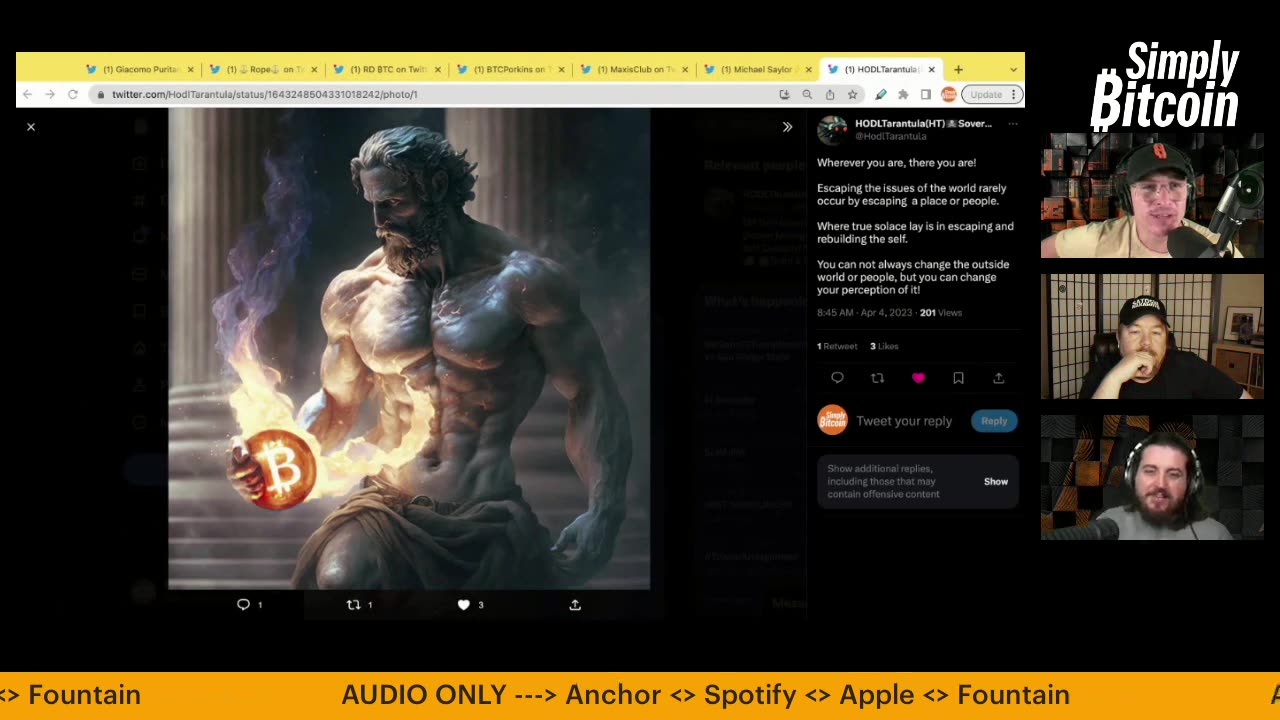
Task: Close the MaxisClub tab
Action: pos(684,69)
